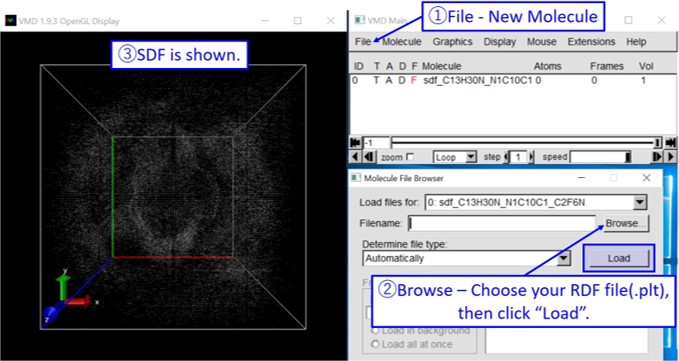Enable the zoom checkbox
The image size is (679, 361).
[x=410, y=157]
